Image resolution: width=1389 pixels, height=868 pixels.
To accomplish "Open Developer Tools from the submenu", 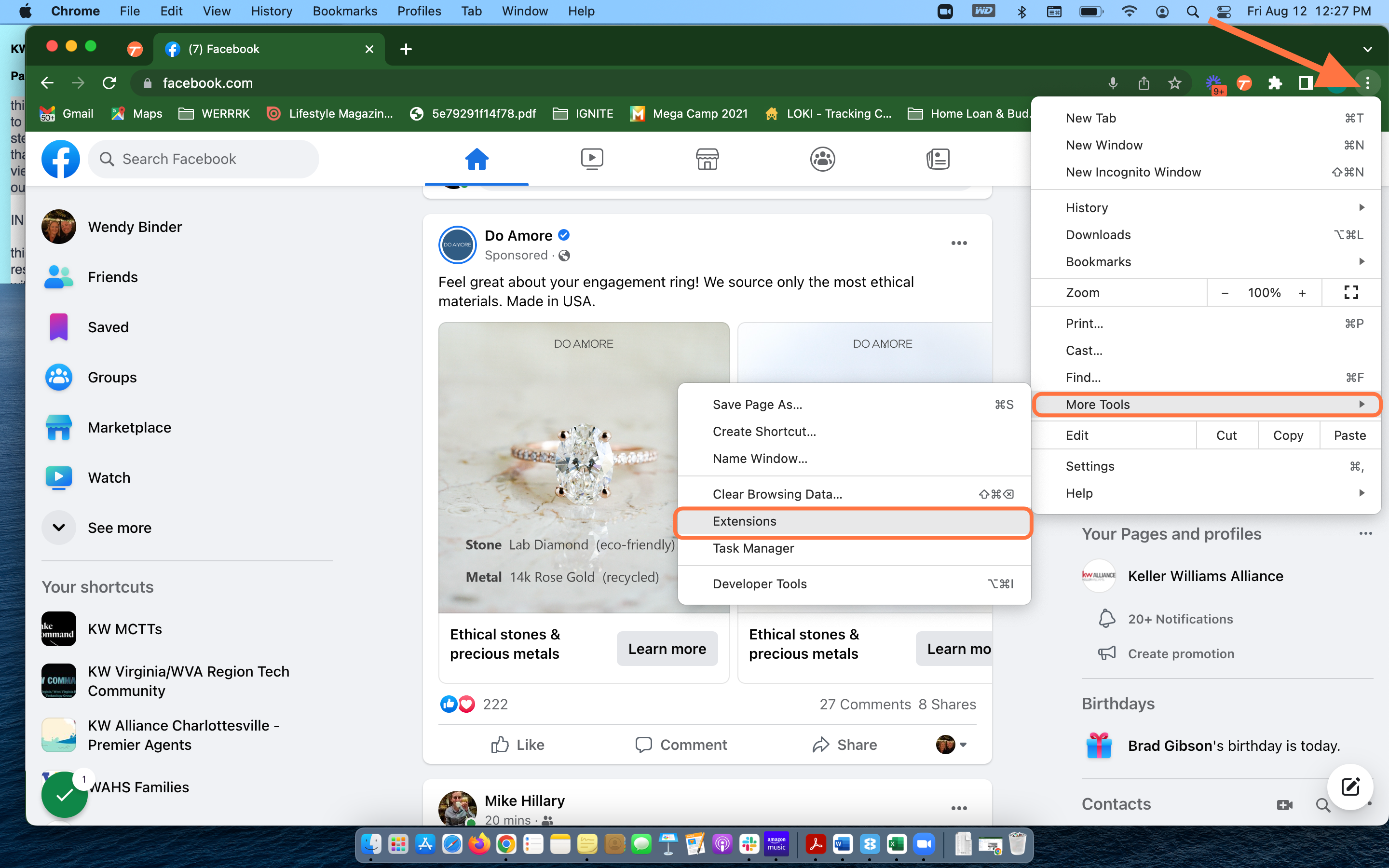I will 854,584.
